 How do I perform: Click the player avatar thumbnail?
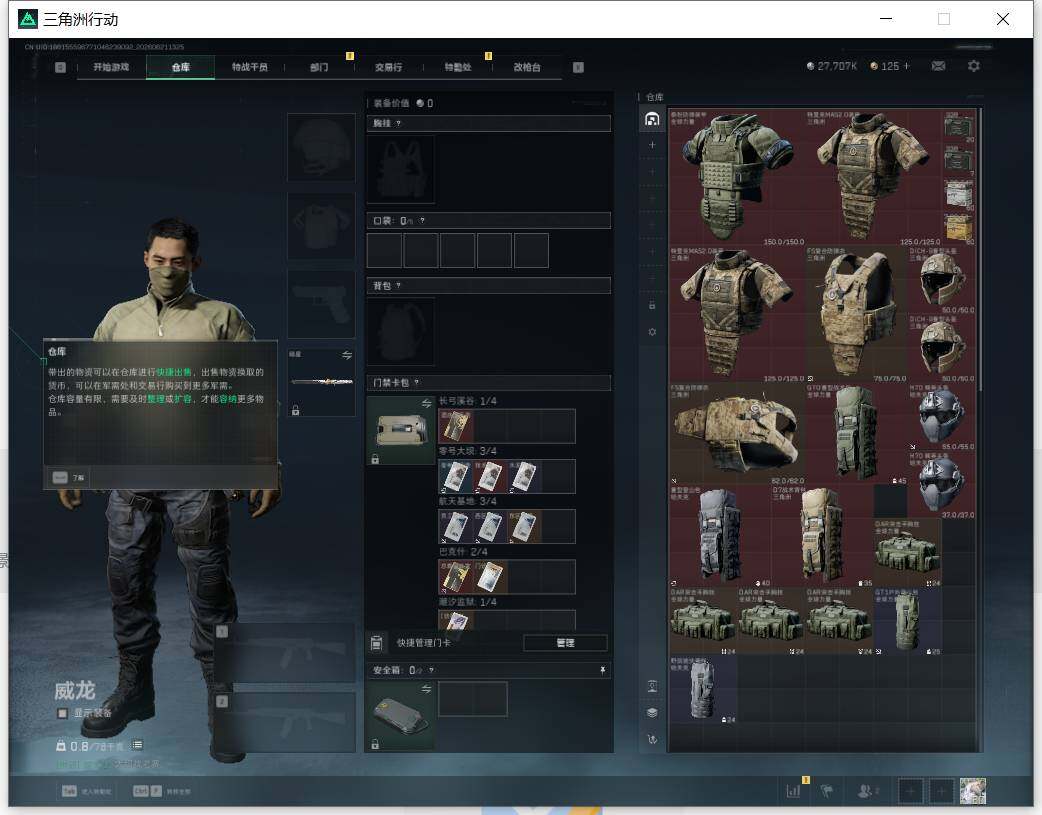click(x=973, y=791)
